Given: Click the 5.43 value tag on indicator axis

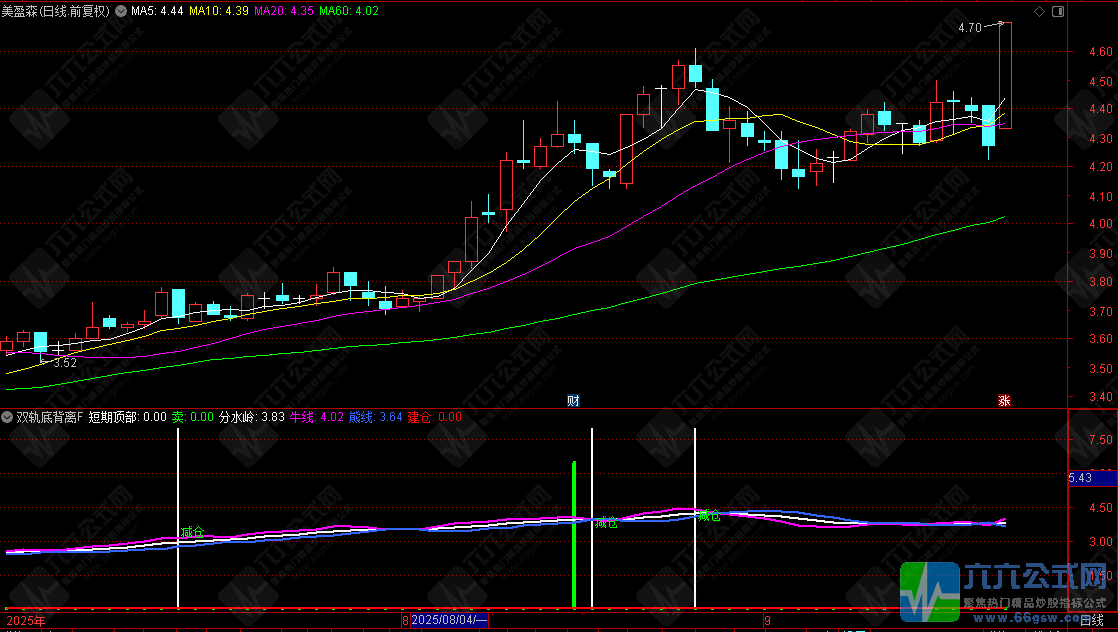Looking at the screenshot, I should tap(1080, 478).
